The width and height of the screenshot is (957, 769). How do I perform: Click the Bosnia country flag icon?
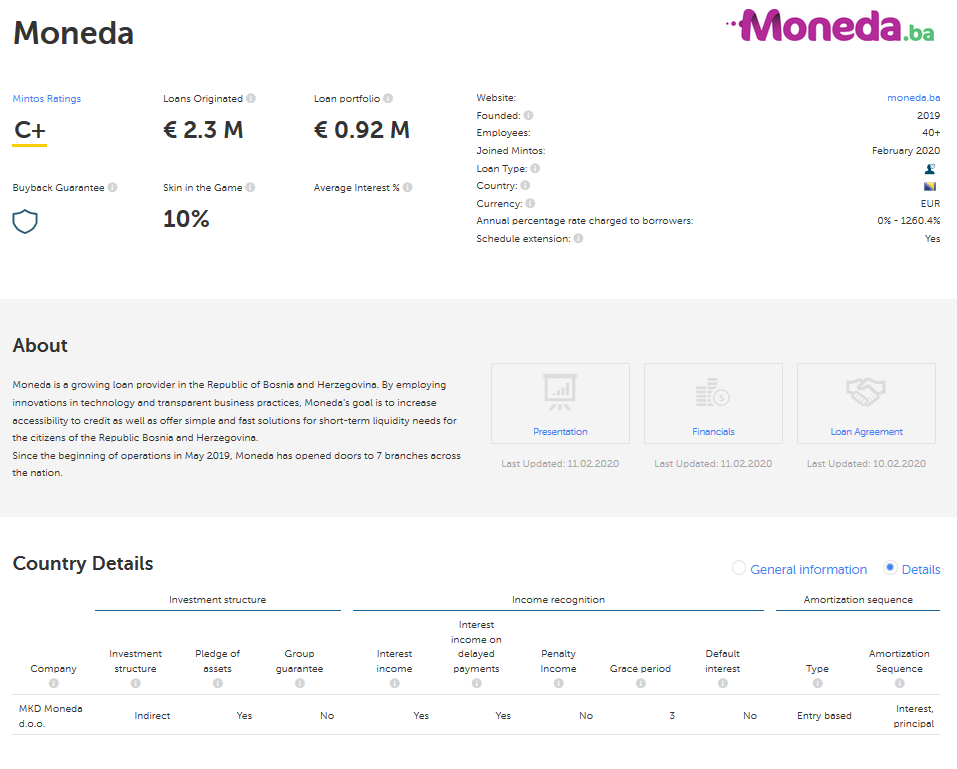930,186
